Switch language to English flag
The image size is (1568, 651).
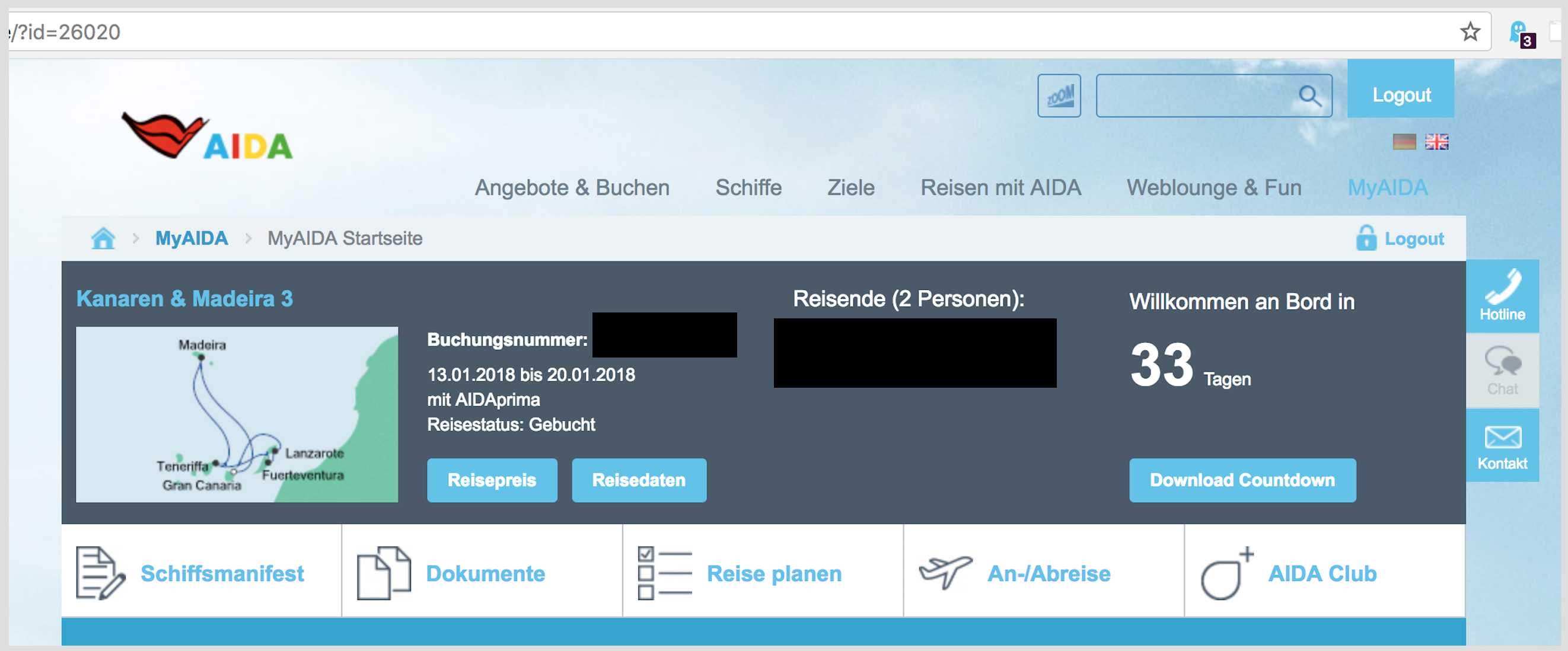click(1436, 142)
